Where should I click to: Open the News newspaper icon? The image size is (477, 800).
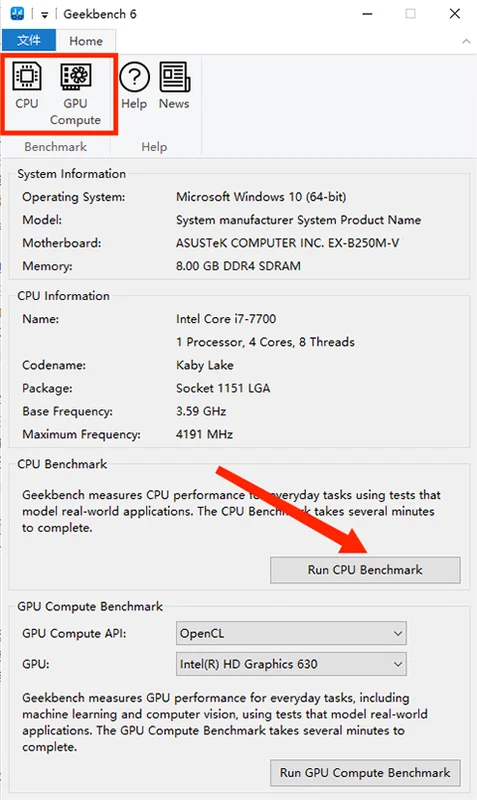[174, 86]
